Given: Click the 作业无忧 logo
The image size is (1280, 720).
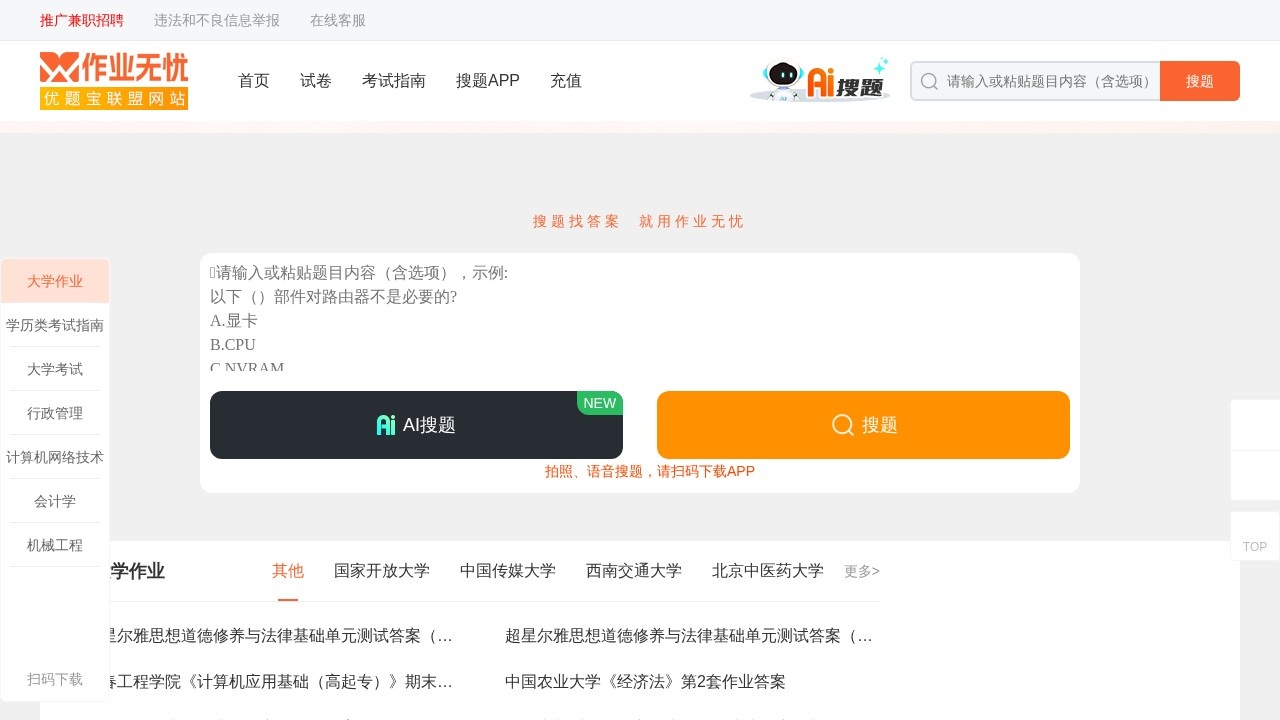Looking at the screenshot, I should coord(113,80).
